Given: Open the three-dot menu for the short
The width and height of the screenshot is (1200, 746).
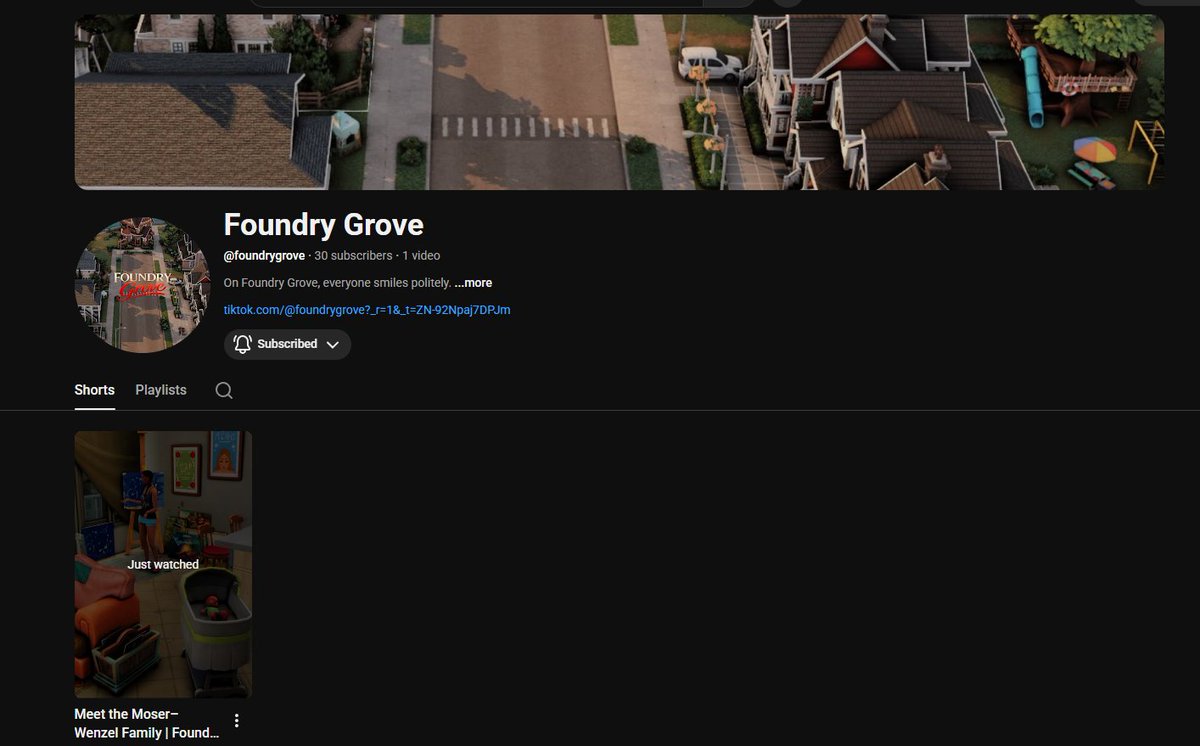Looking at the screenshot, I should click(x=237, y=721).
